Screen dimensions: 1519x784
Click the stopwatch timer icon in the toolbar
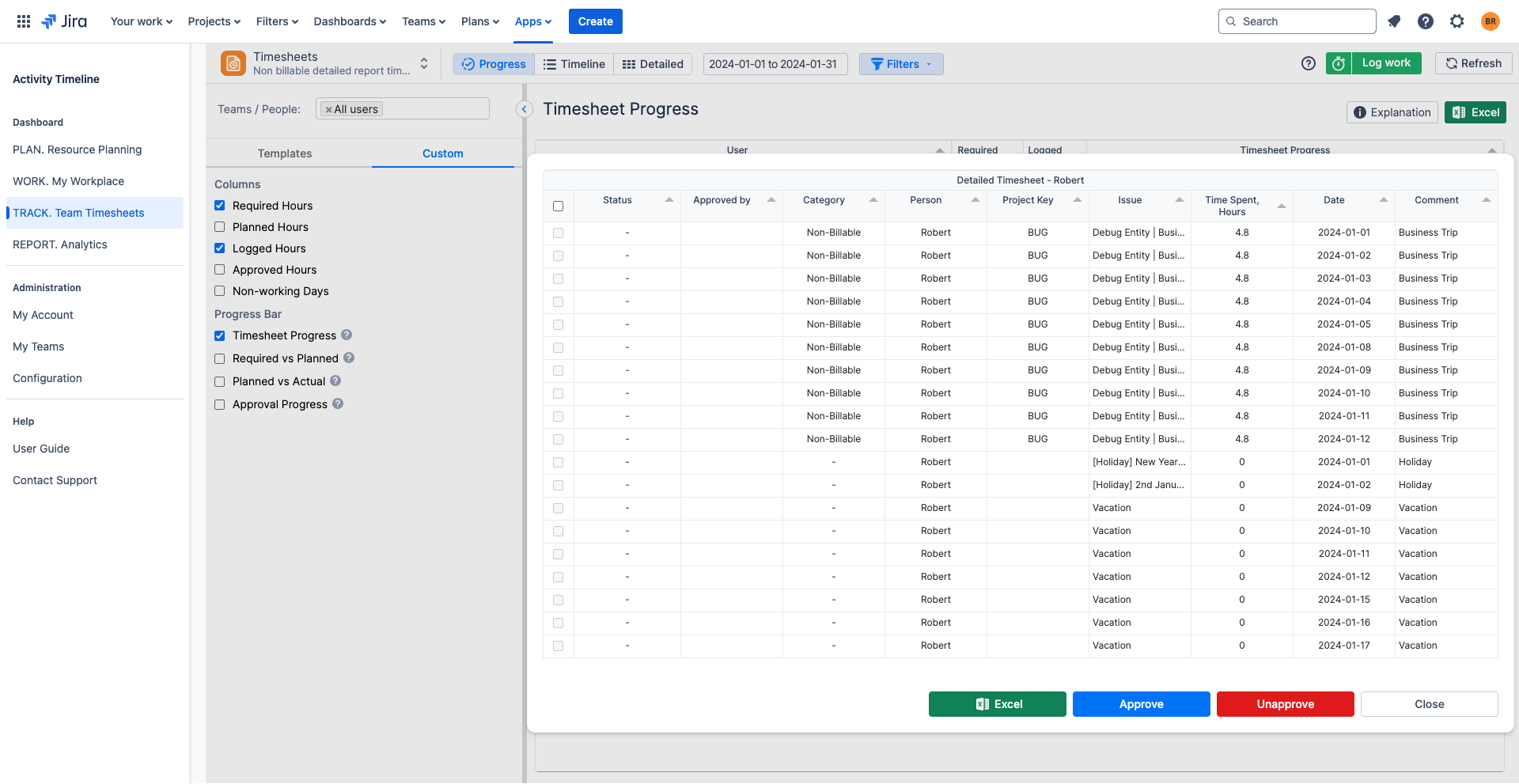coord(1338,63)
